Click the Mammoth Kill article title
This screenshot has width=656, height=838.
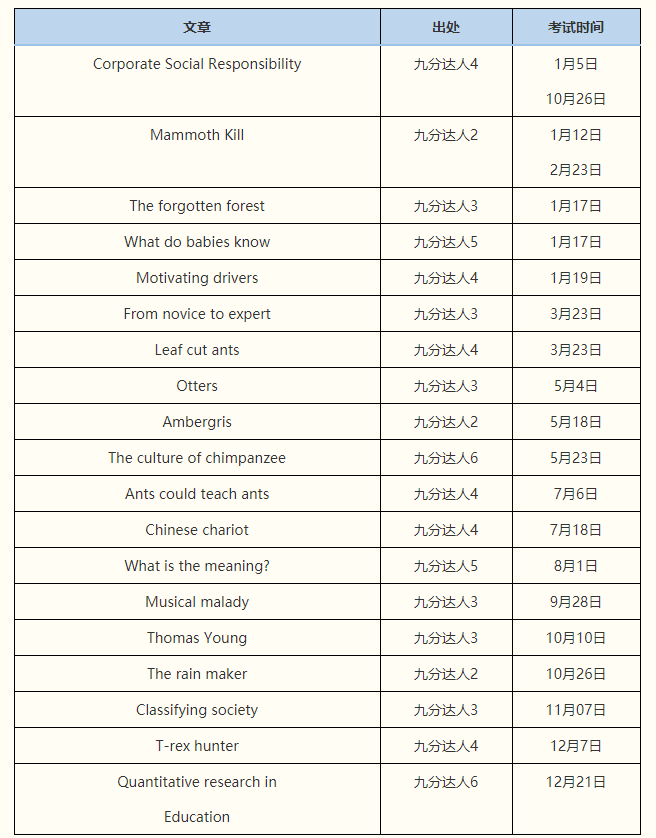click(x=197, y=135)
